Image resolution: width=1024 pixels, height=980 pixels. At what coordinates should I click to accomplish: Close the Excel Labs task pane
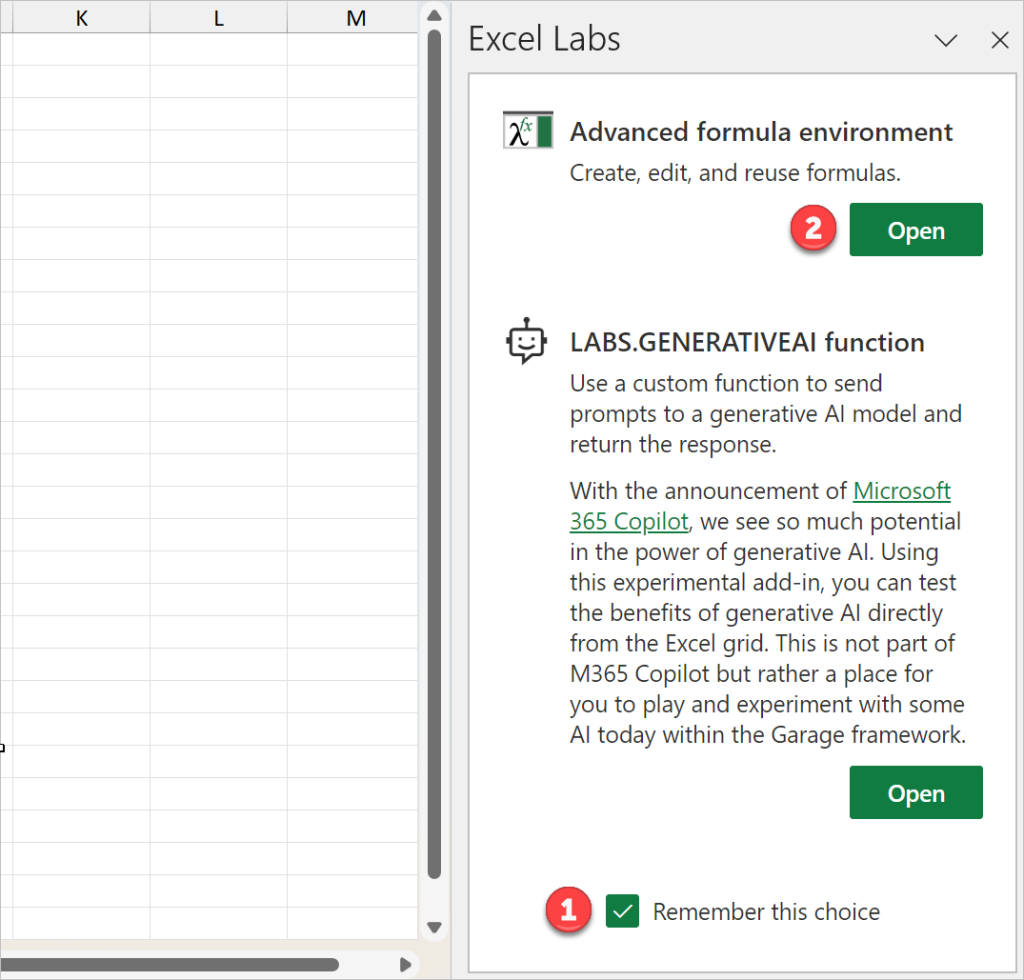point(999,40)
